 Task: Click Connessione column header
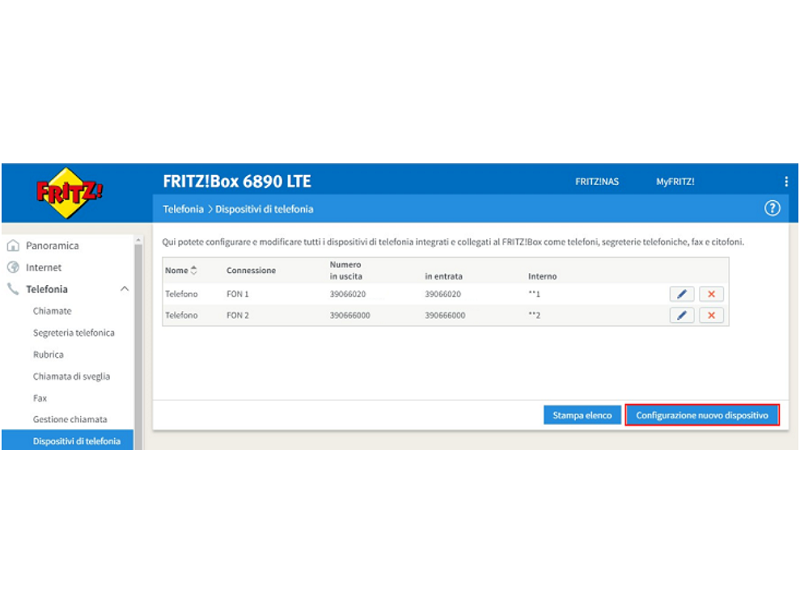[x=251, y=270]
